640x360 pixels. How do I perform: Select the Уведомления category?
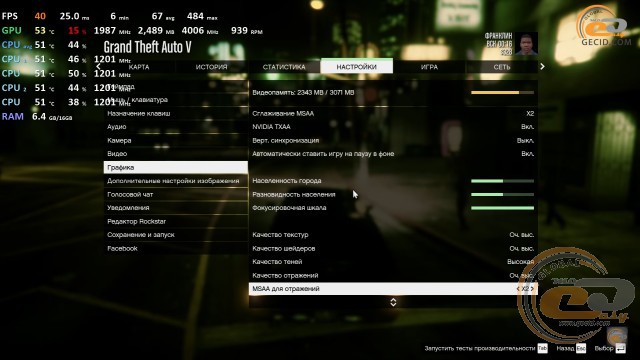[176, 208]
